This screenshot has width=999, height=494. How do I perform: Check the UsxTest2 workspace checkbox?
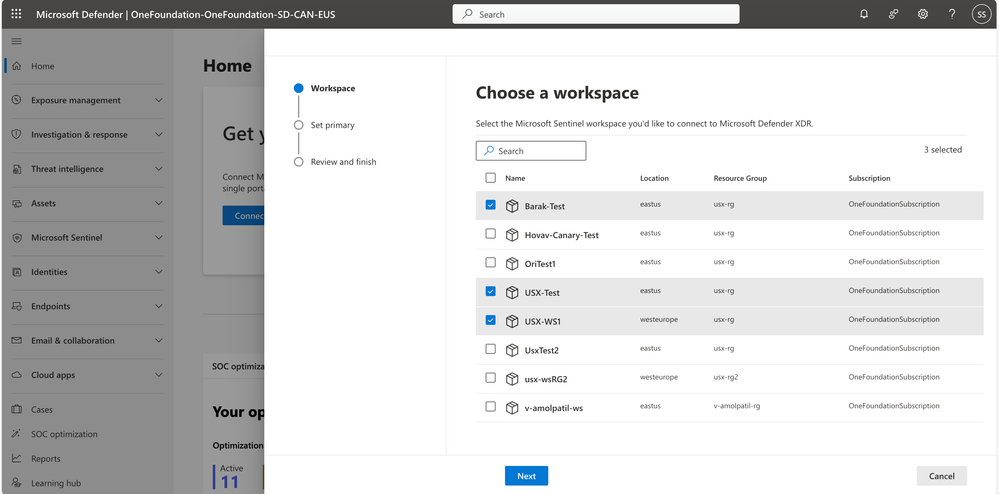pos(491,349)
